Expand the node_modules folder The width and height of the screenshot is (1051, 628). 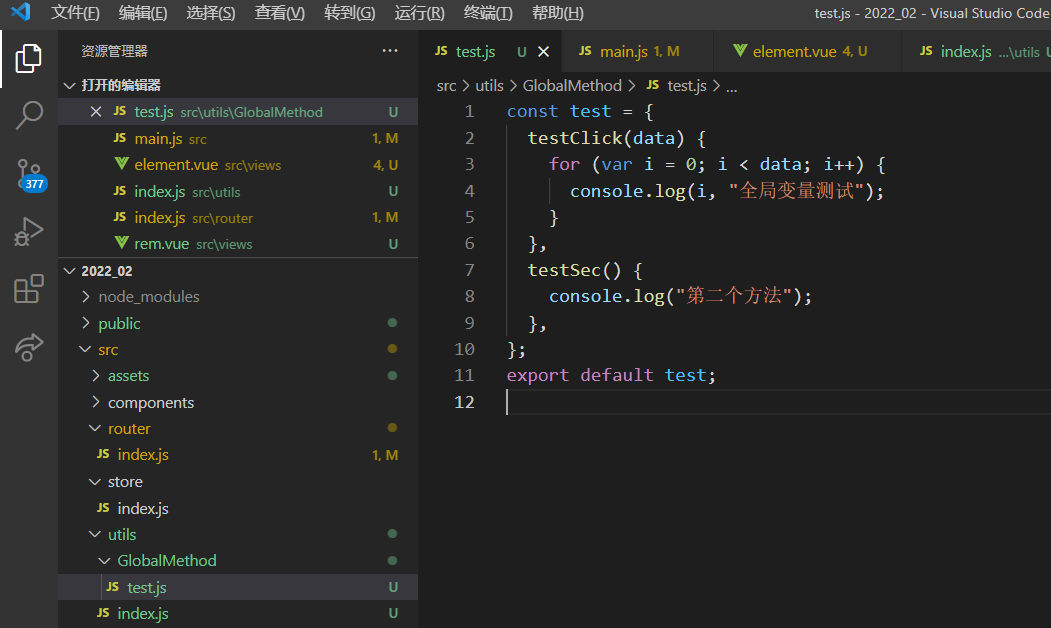click(x=148, y=297)
